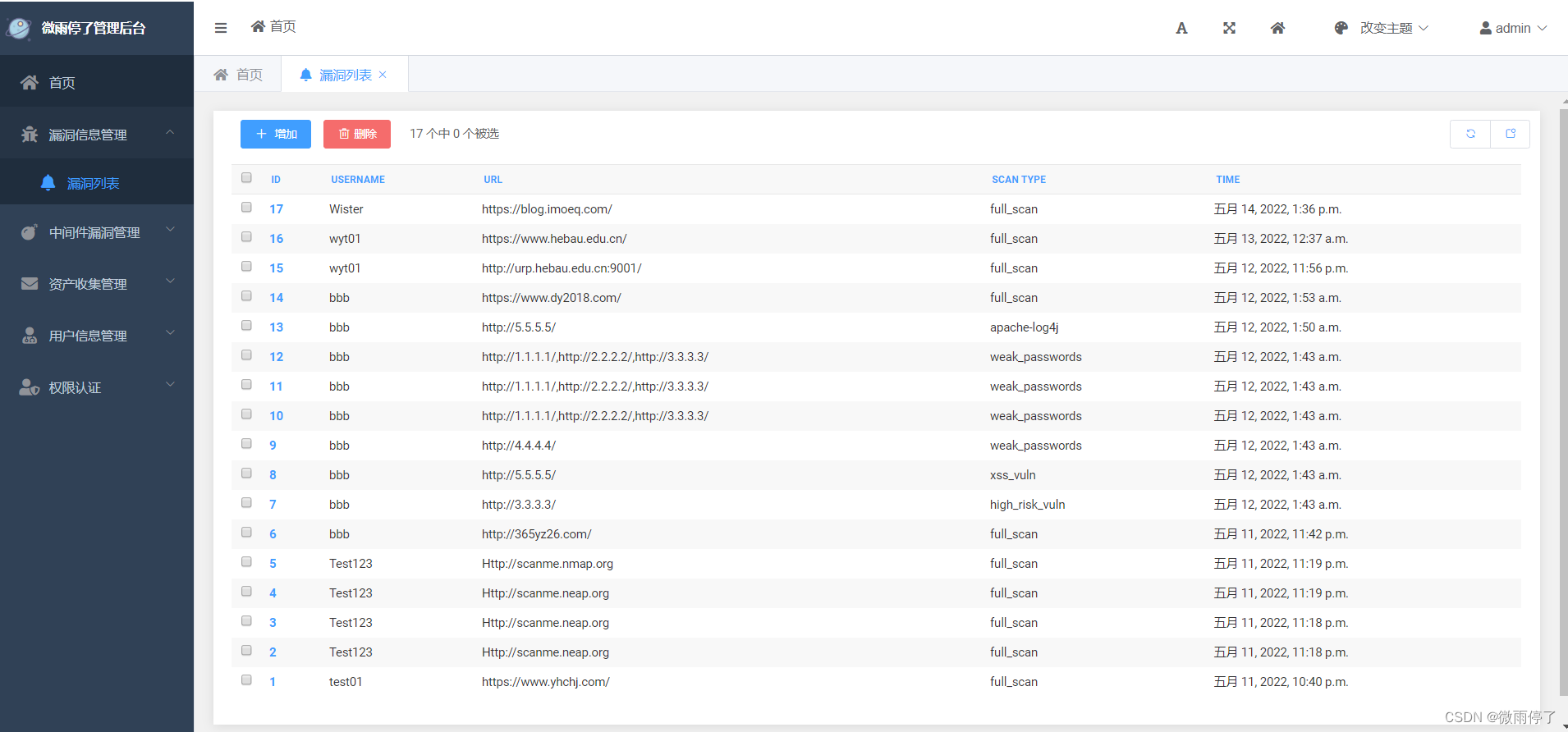Check the row with ID 3
The height and width of the screenshot is (732, 1568).
pos(246,620)
